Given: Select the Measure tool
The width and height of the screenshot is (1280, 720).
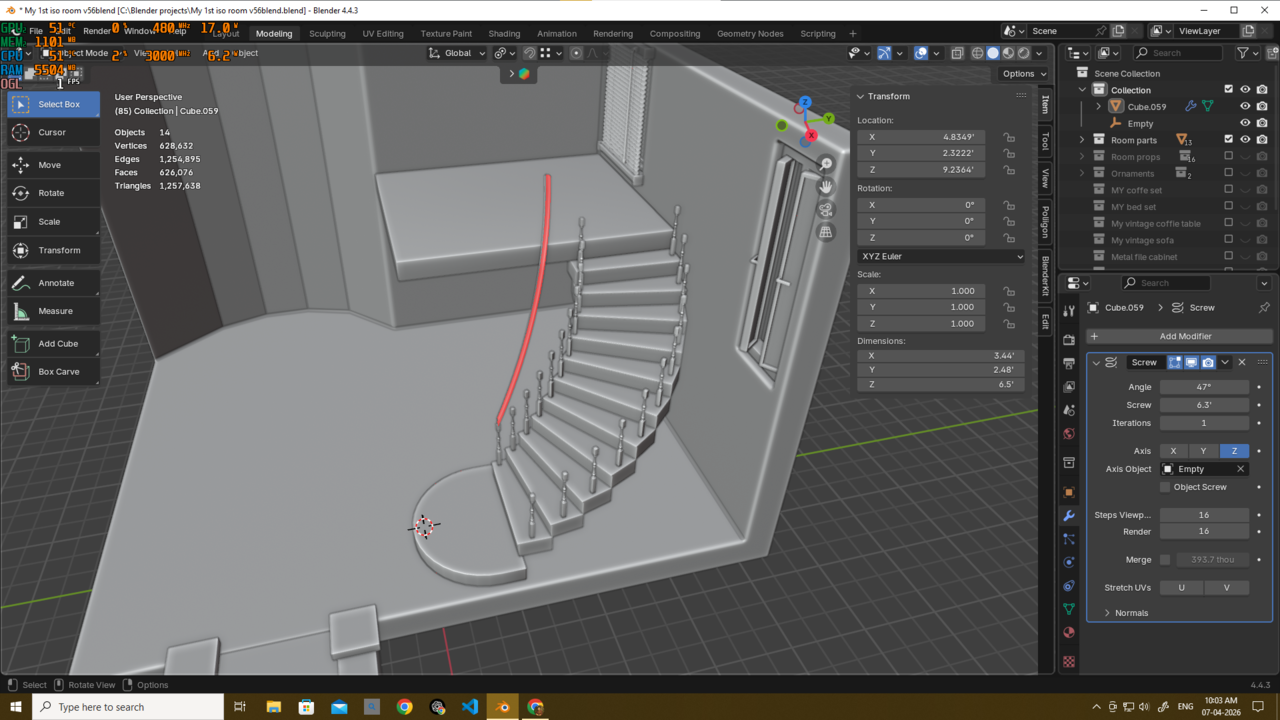Looking at the screenshot, I should coord(52,311).
